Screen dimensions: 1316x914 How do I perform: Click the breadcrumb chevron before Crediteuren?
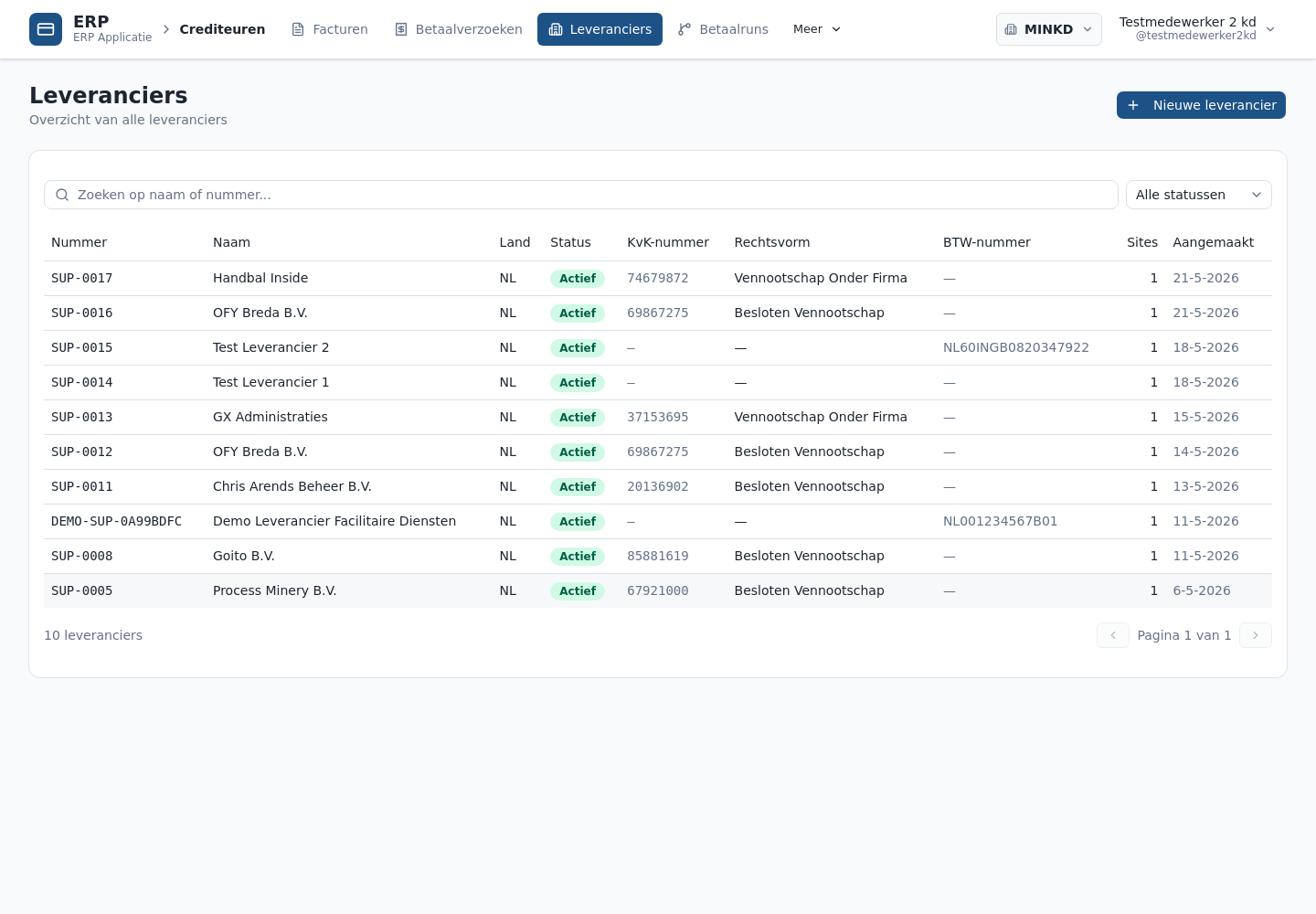(x=166, y=29)
